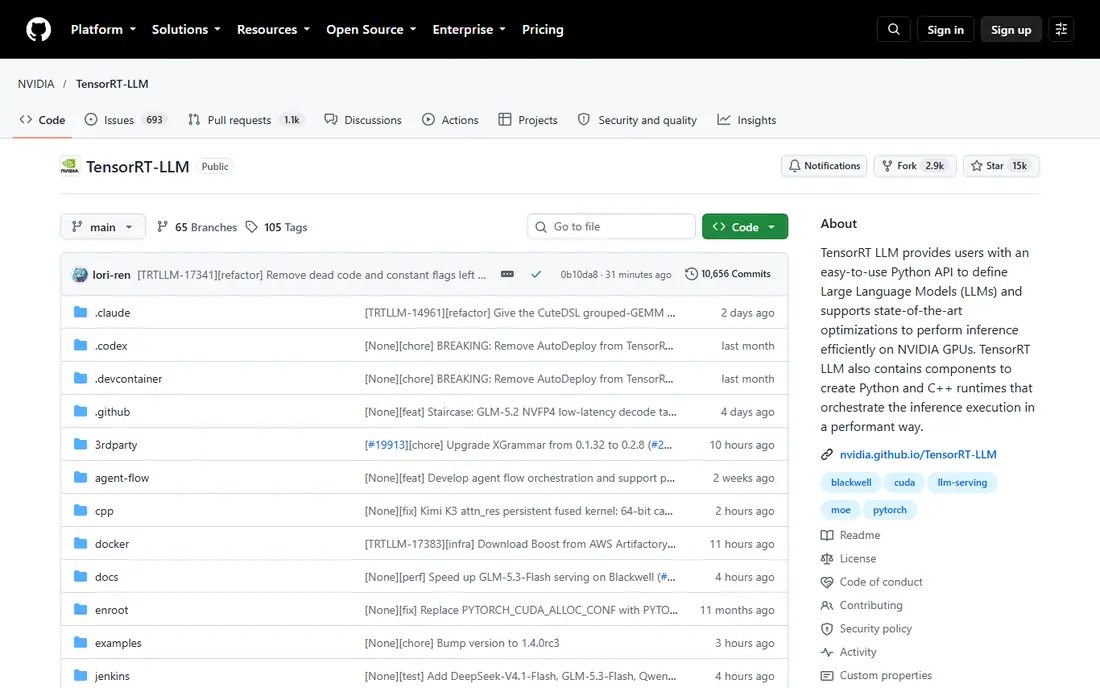Viewport: 1100px width, 688px height.
Task: Click the link icon beside nvidia.github.io URL
Action: pyautogui.click(x=827, y=454)
